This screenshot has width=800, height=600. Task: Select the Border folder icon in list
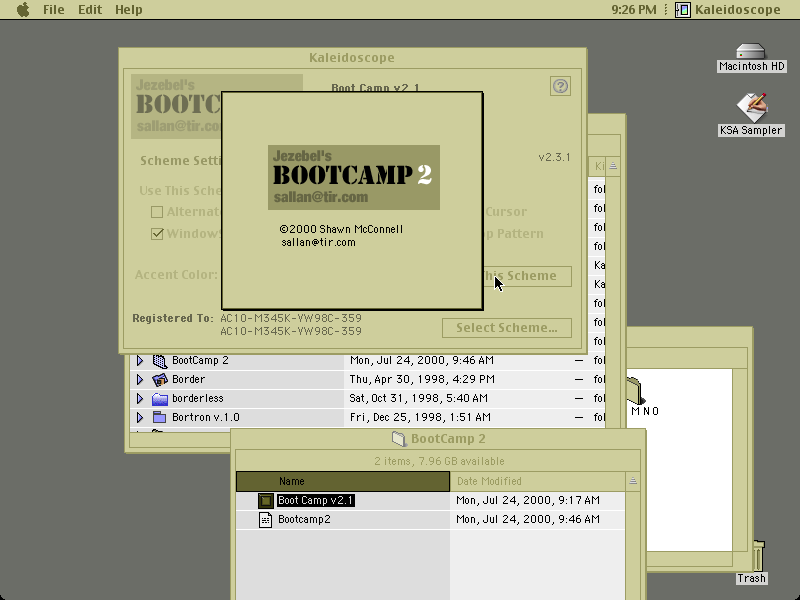point(160,380)
